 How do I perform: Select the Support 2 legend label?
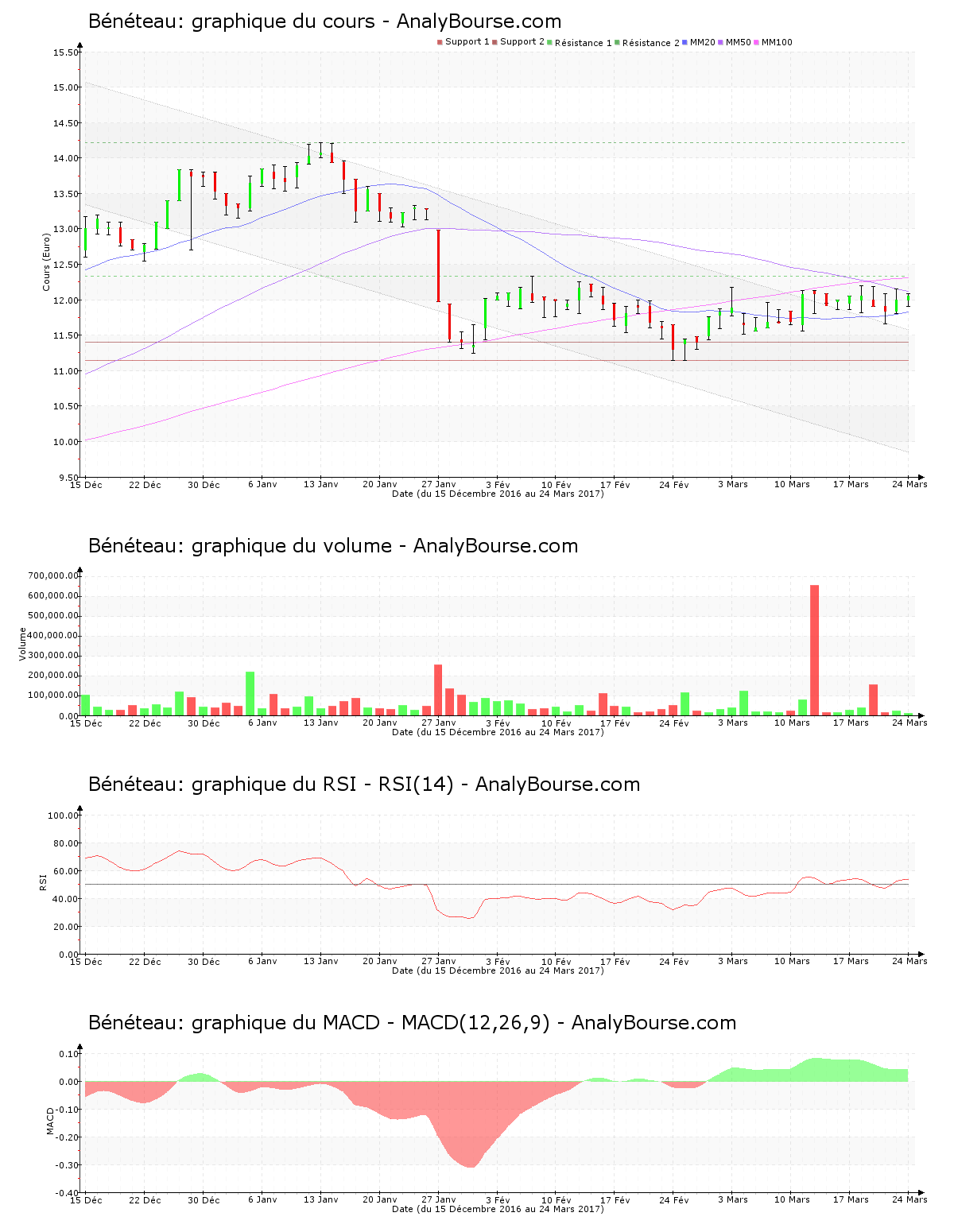pos(522,42)
